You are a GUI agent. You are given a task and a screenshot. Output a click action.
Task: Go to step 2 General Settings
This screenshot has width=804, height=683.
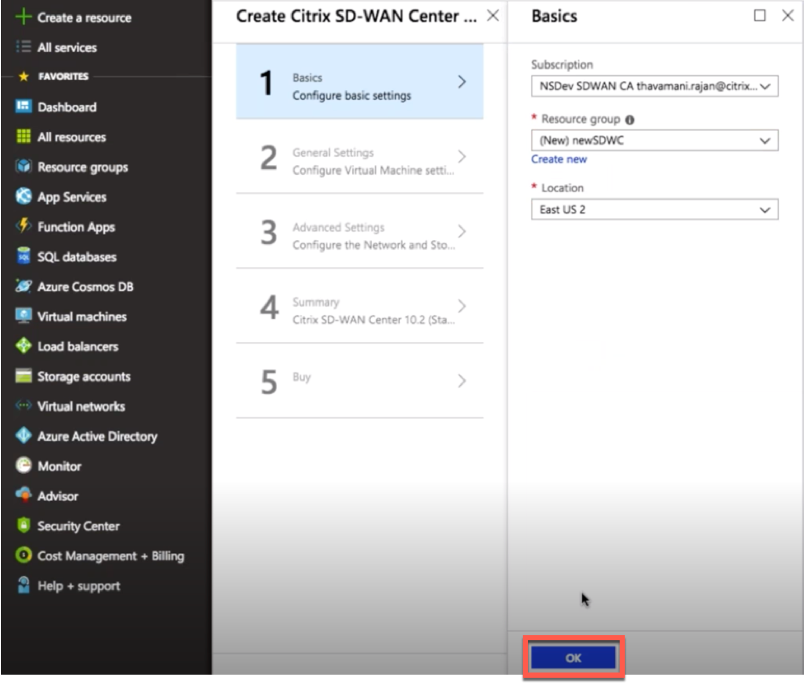click(359, 157)
